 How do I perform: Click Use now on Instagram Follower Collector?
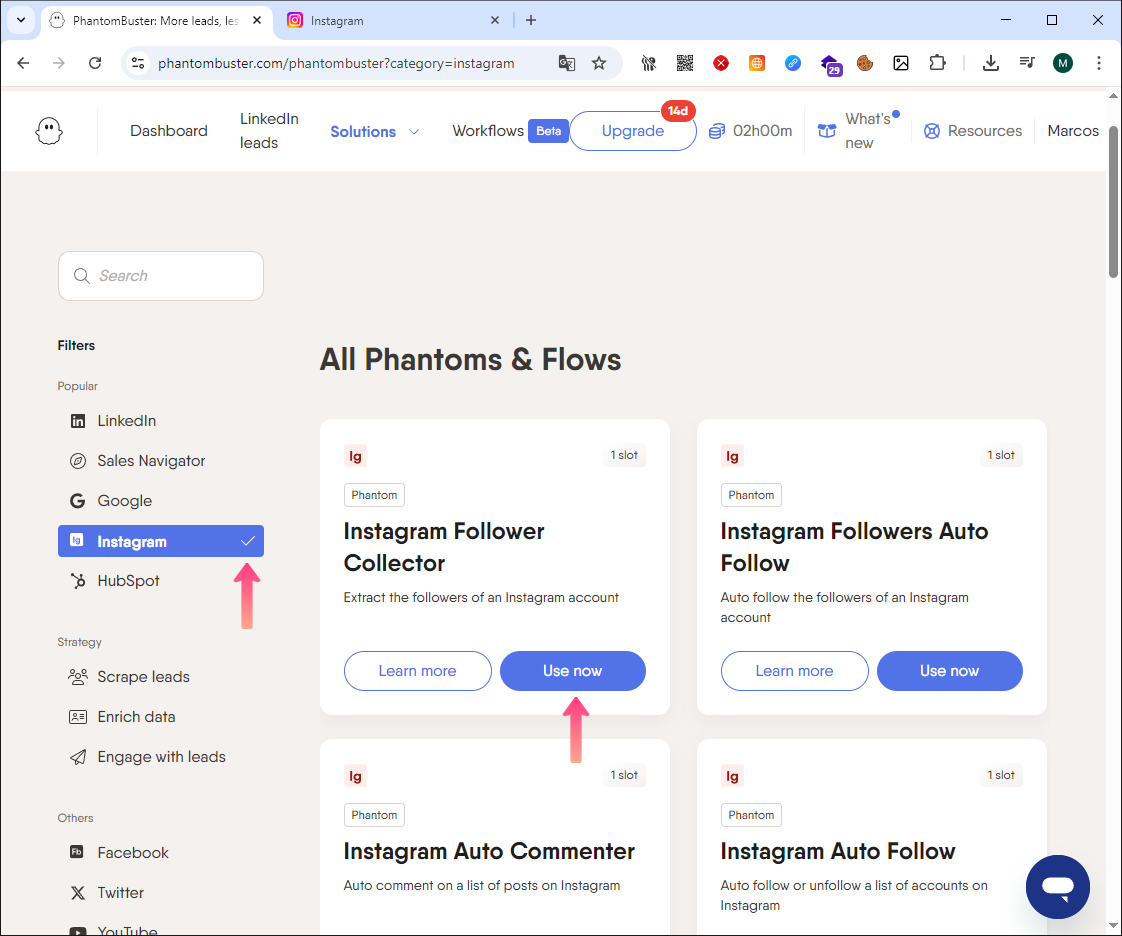click(x=572, y=671)
